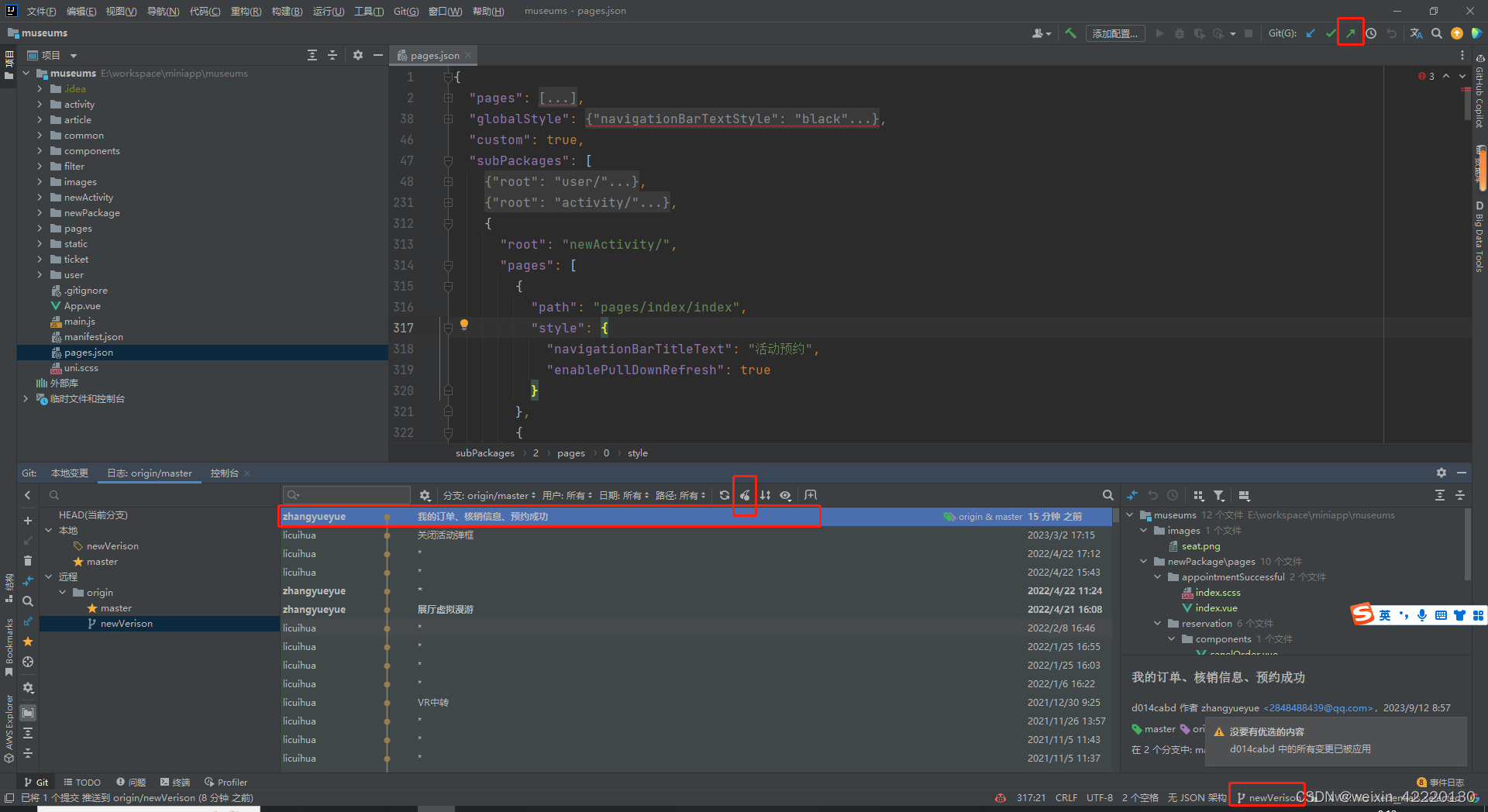Image resolution: width=1488 pixels, height=812 pixels.
Task: Click the newVerison branch widget in status bar
Action: point(1267,797)
